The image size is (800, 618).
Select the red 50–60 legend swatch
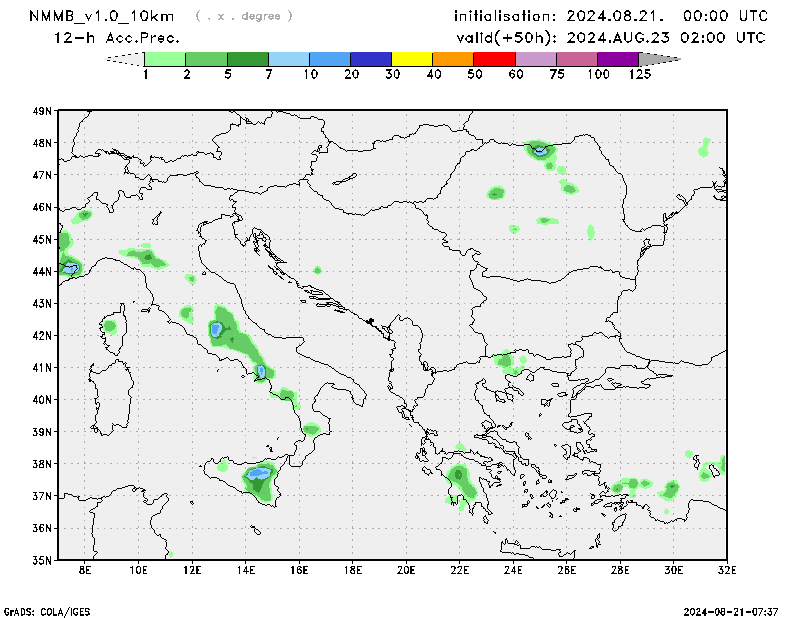[495, 60]
